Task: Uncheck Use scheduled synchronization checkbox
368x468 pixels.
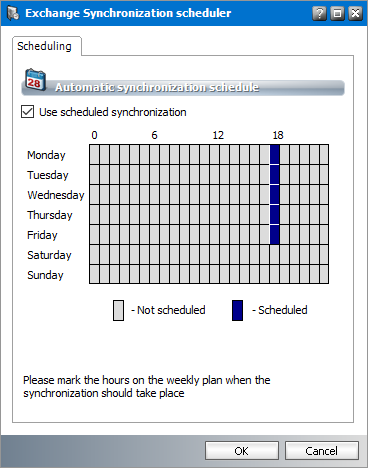Action: click(x=27, y=112)
